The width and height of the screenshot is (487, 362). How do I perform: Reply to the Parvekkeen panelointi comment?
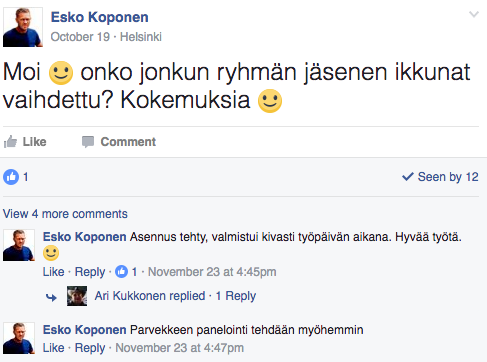click(x=90, y=348)
